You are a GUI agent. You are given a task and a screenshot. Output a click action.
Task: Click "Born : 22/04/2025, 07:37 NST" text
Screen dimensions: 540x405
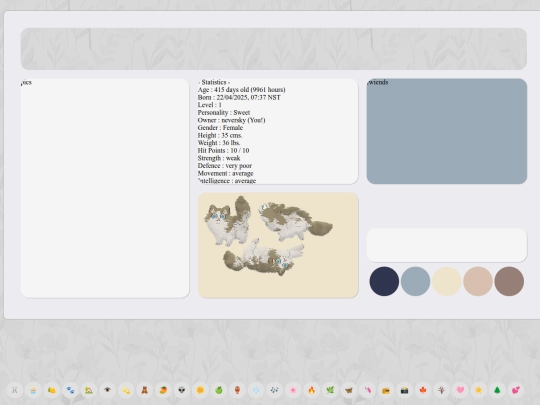pos(239,97)
